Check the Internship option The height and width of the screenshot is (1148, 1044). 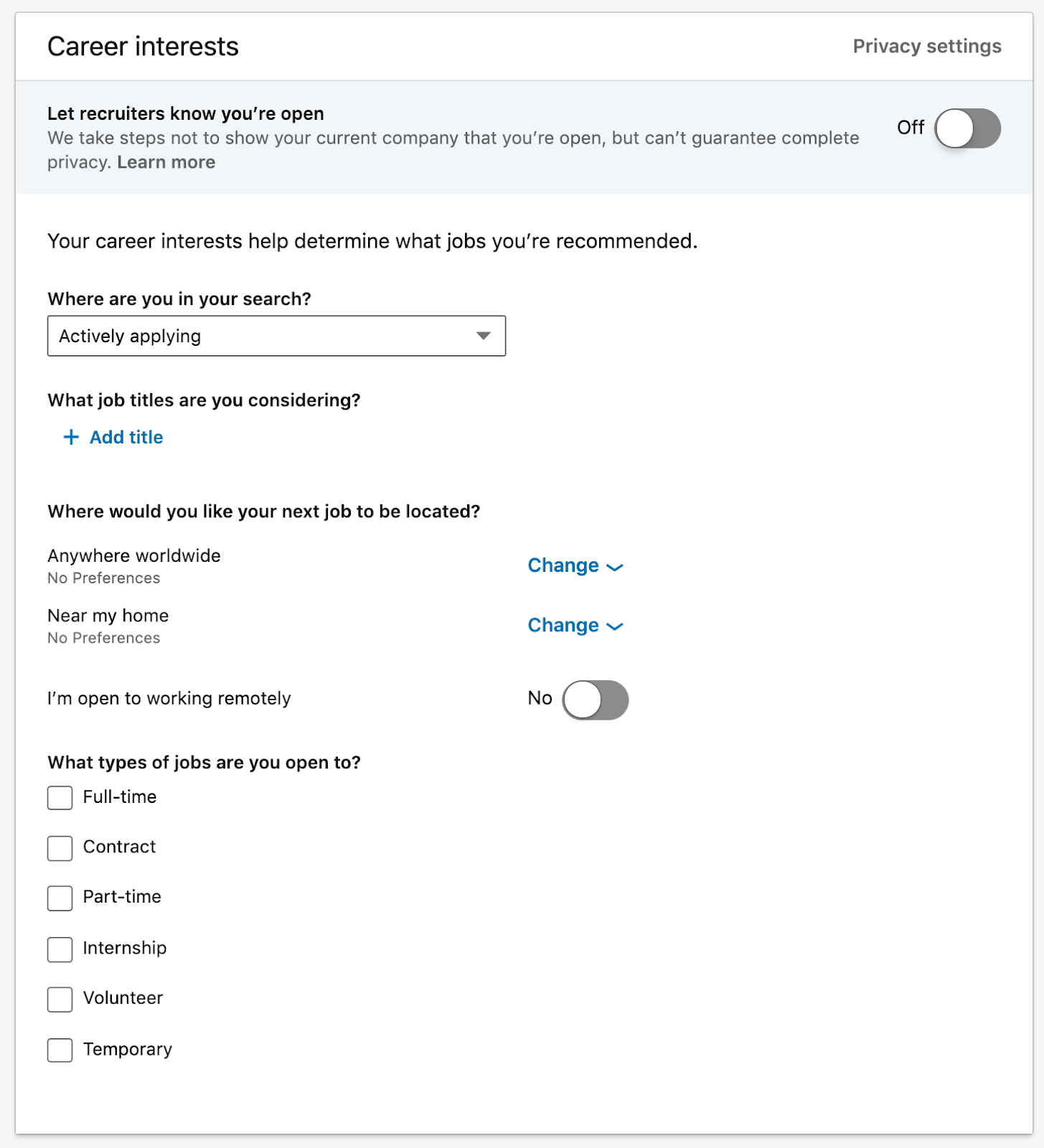point(60,949)
